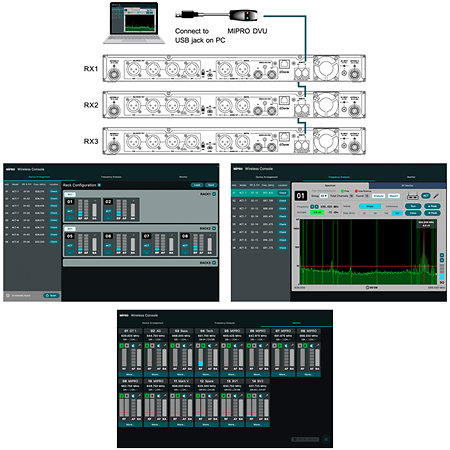Click Analyze button in Spectrum panel

pyautogui.click(x=379, y=196)
